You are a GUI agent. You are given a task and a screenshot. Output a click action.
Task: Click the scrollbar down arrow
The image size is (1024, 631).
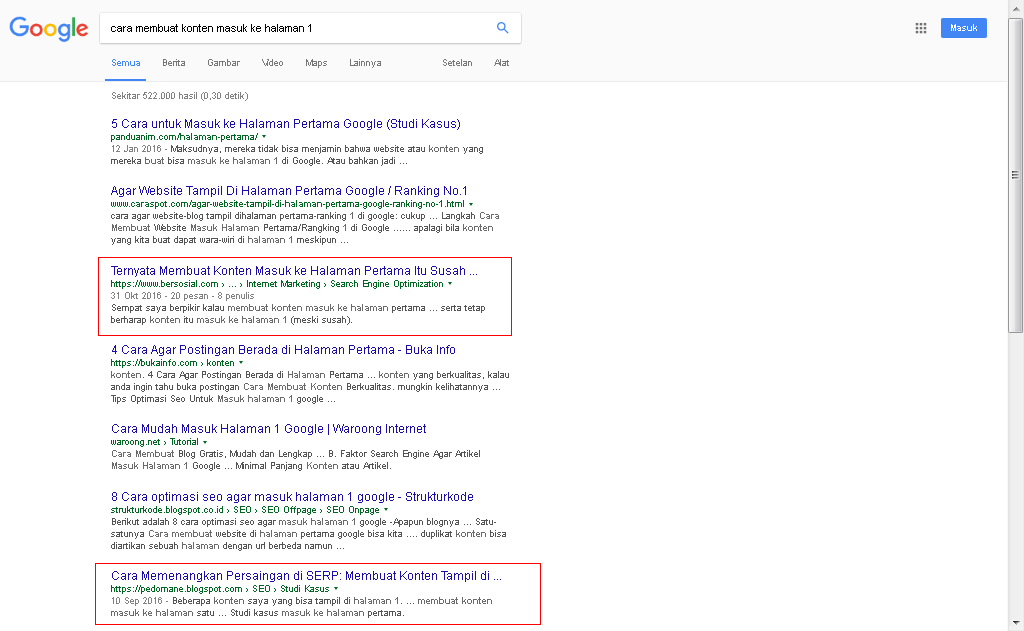tap(1015, 624)
